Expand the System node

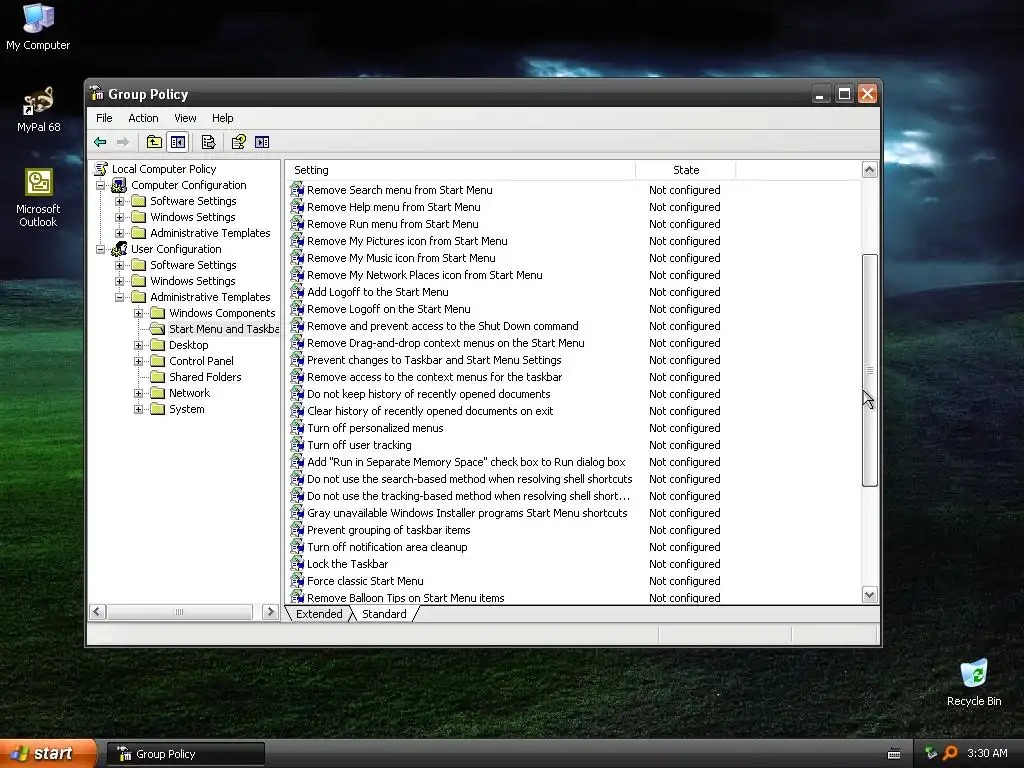138,409
